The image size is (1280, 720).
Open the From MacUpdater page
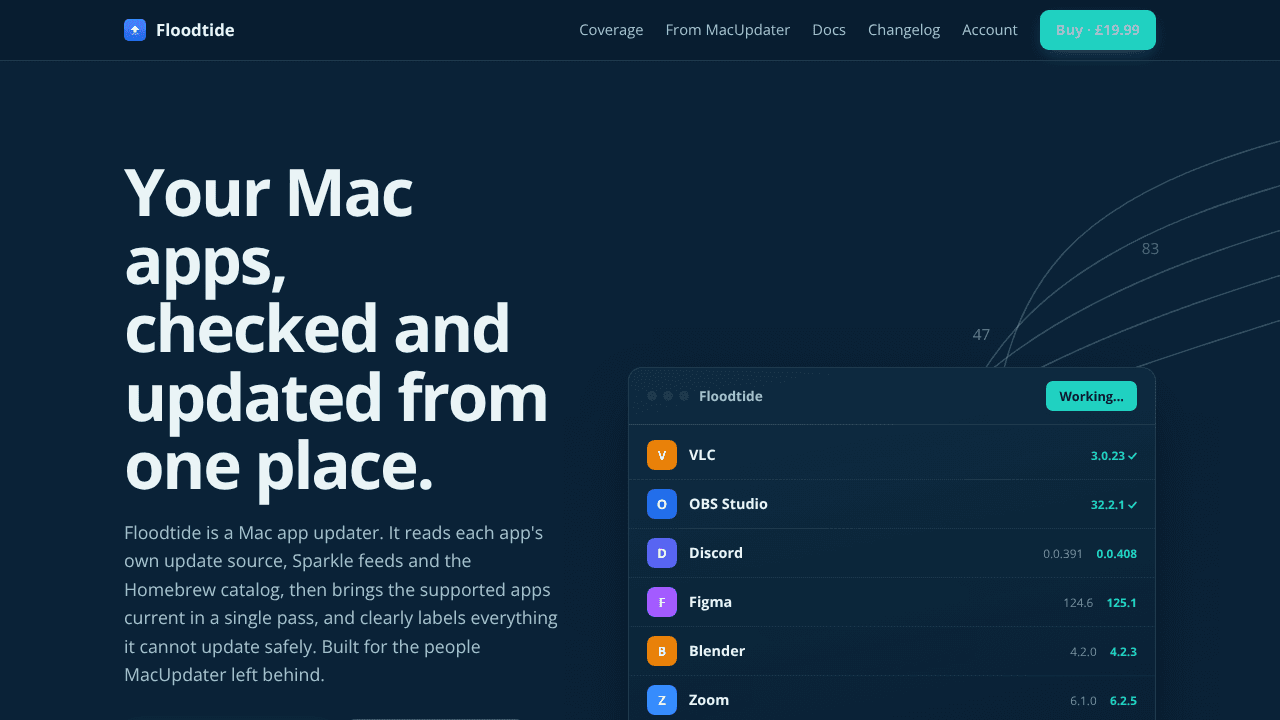[728, 30]
